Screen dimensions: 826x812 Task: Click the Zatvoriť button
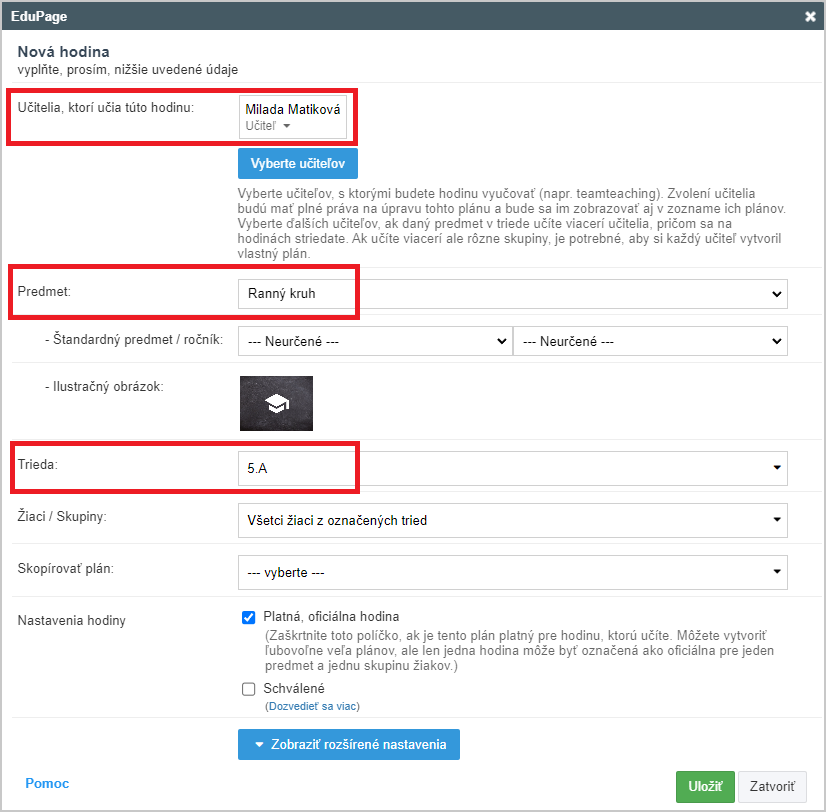(x=772, y=787)
